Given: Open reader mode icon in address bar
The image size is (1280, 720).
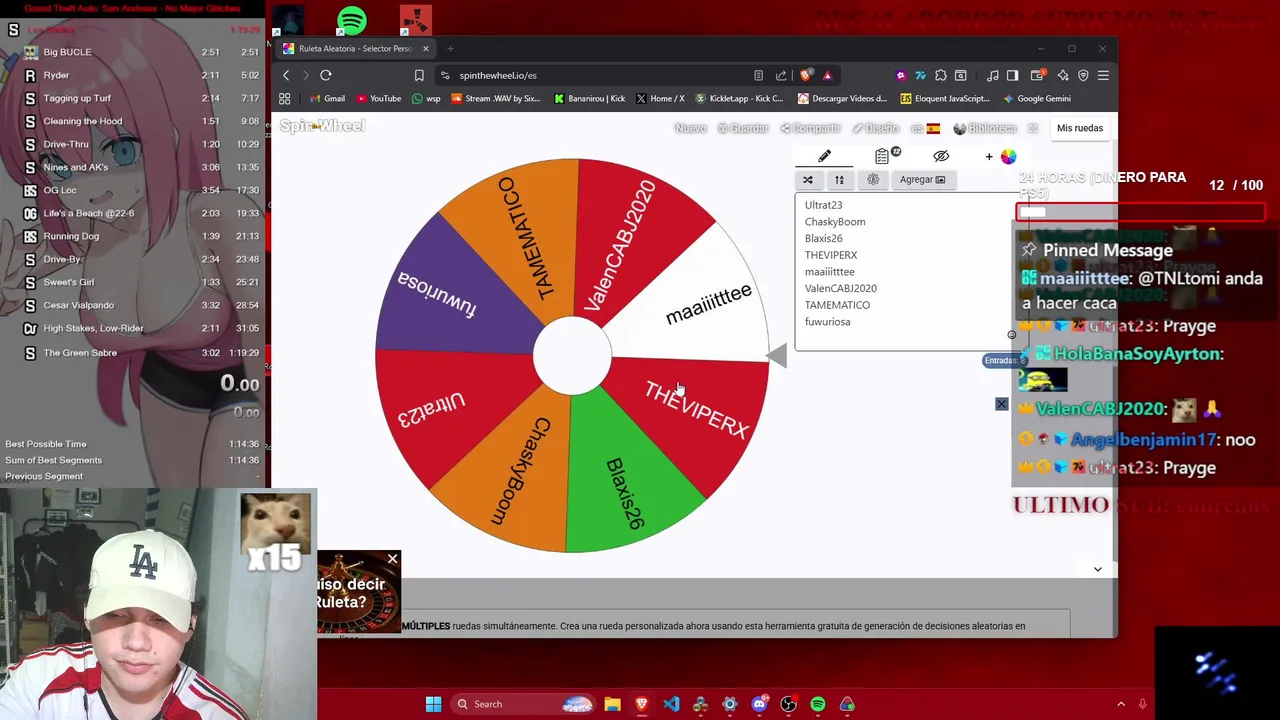Looking at the screenshot, I should (758, 75).
